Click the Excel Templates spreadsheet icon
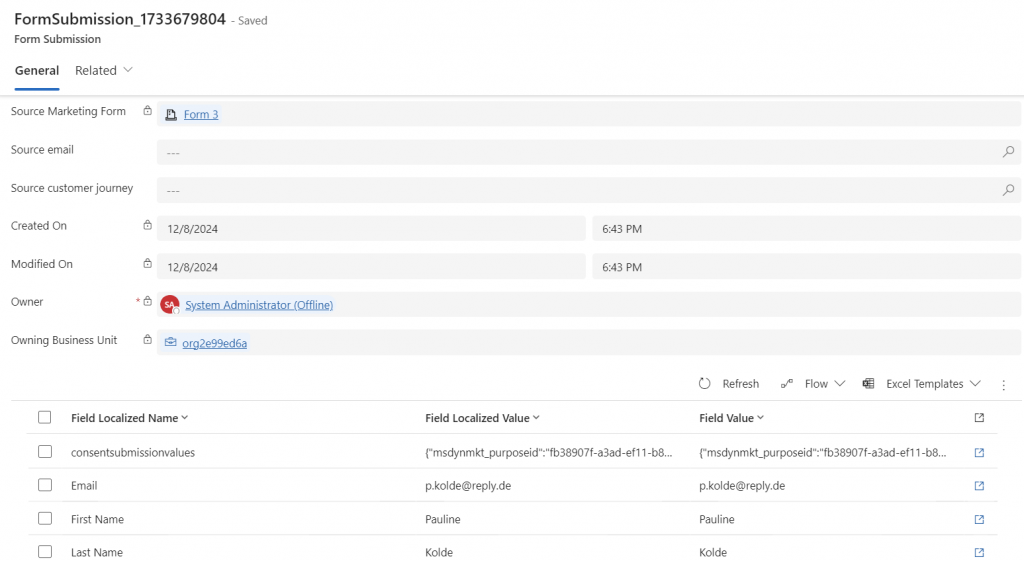The width and height of the screenshot is (1024, 561). pos(868,383)
